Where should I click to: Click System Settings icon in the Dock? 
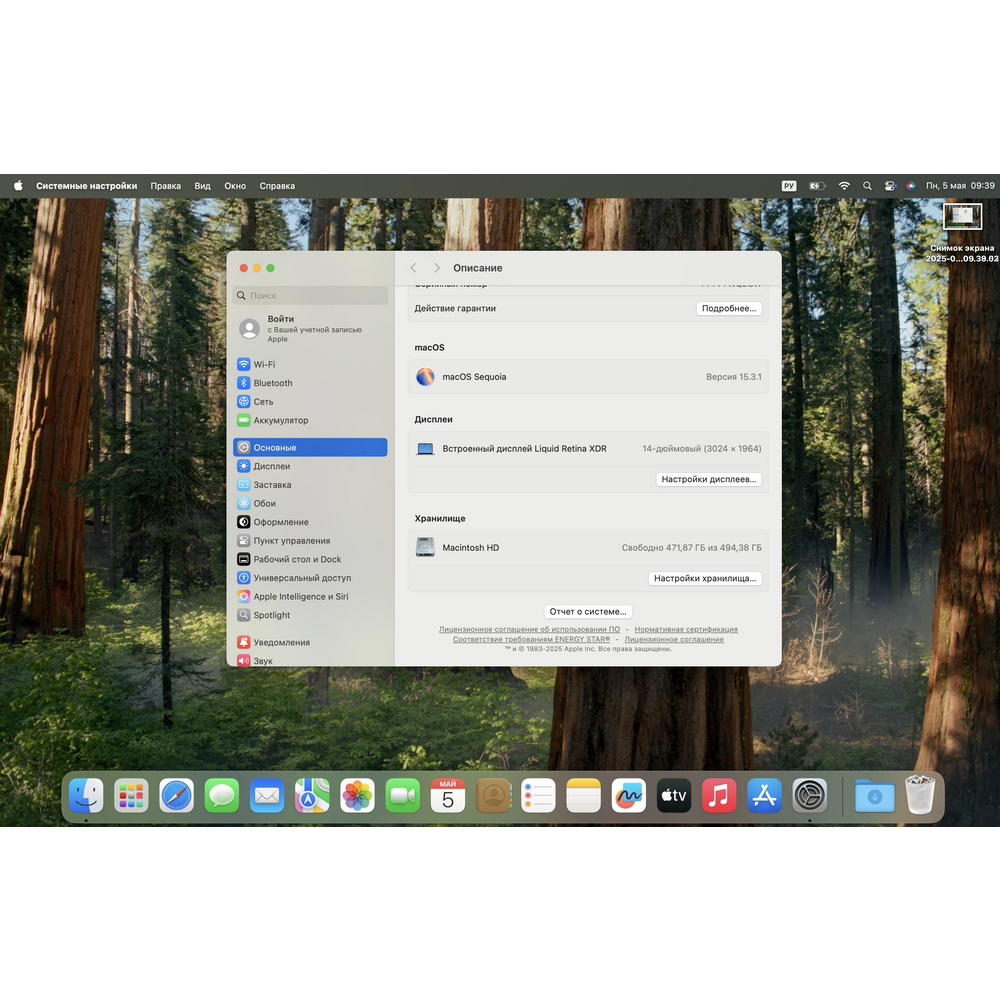(x=810, y=795)
